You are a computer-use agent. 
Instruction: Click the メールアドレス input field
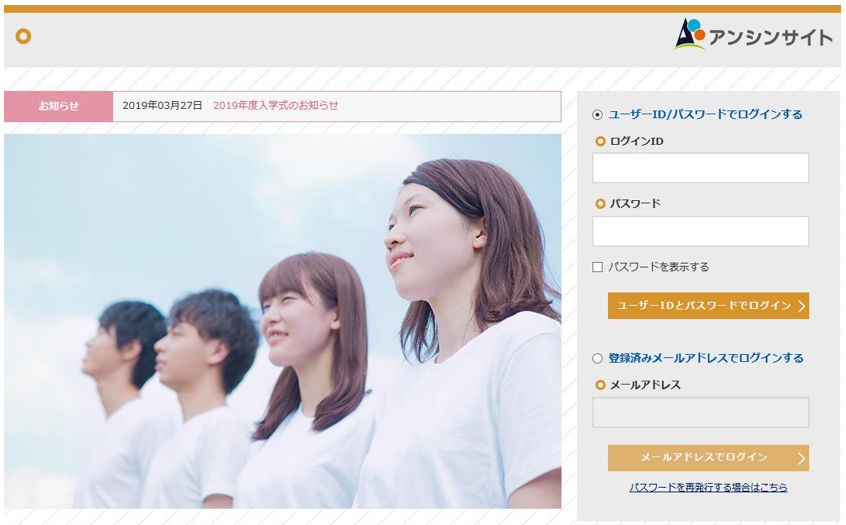(700, 412)
